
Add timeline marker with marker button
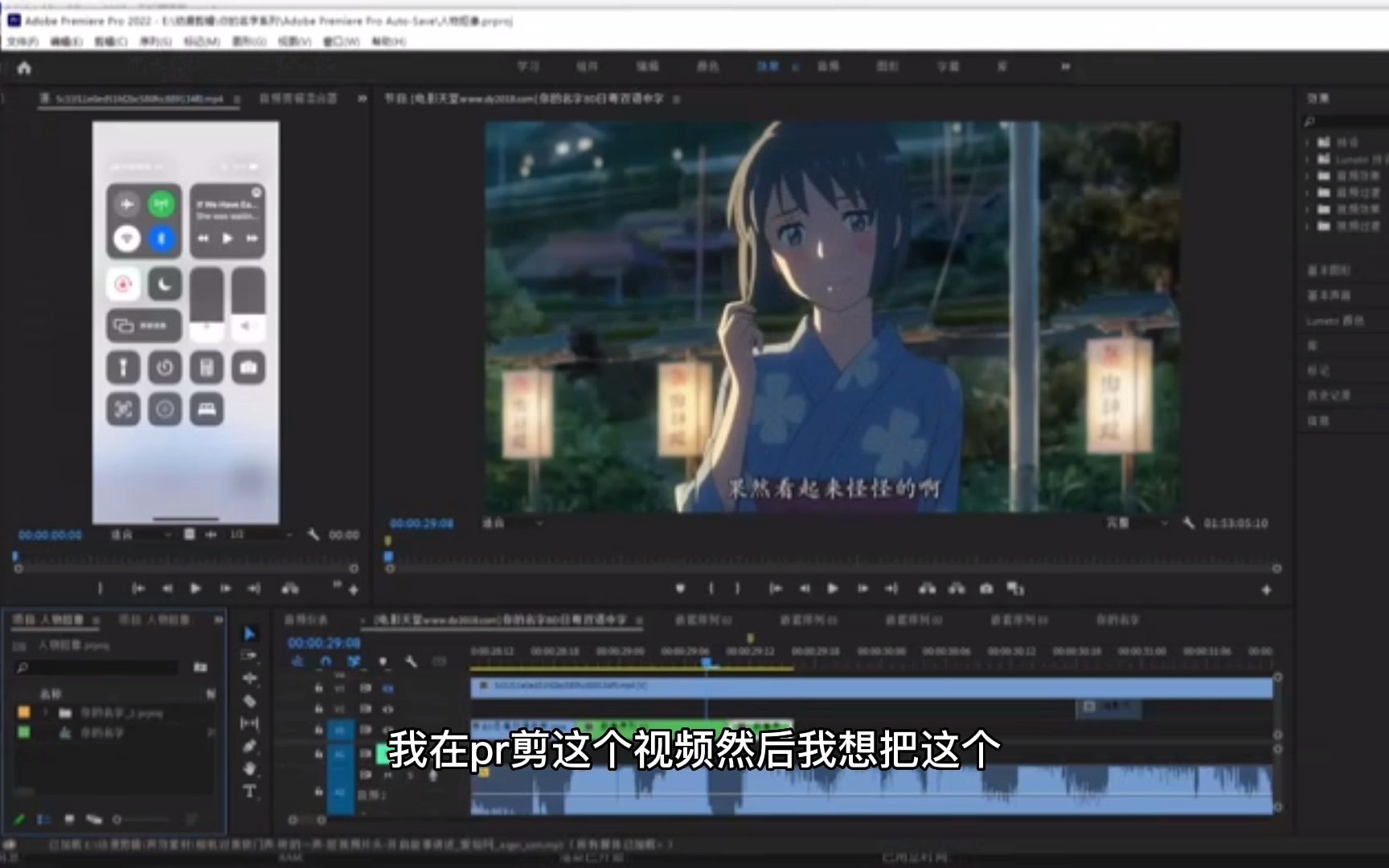383,661
